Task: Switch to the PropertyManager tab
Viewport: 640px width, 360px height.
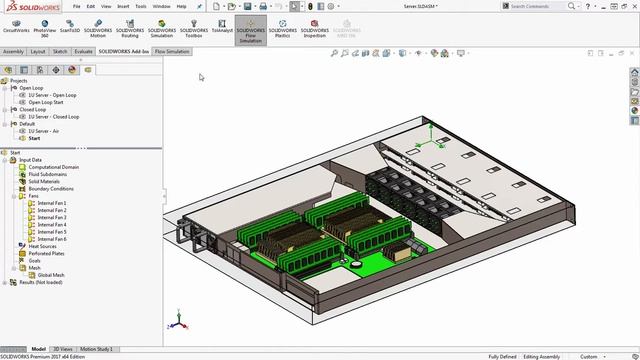Action: tap(24, 70)
